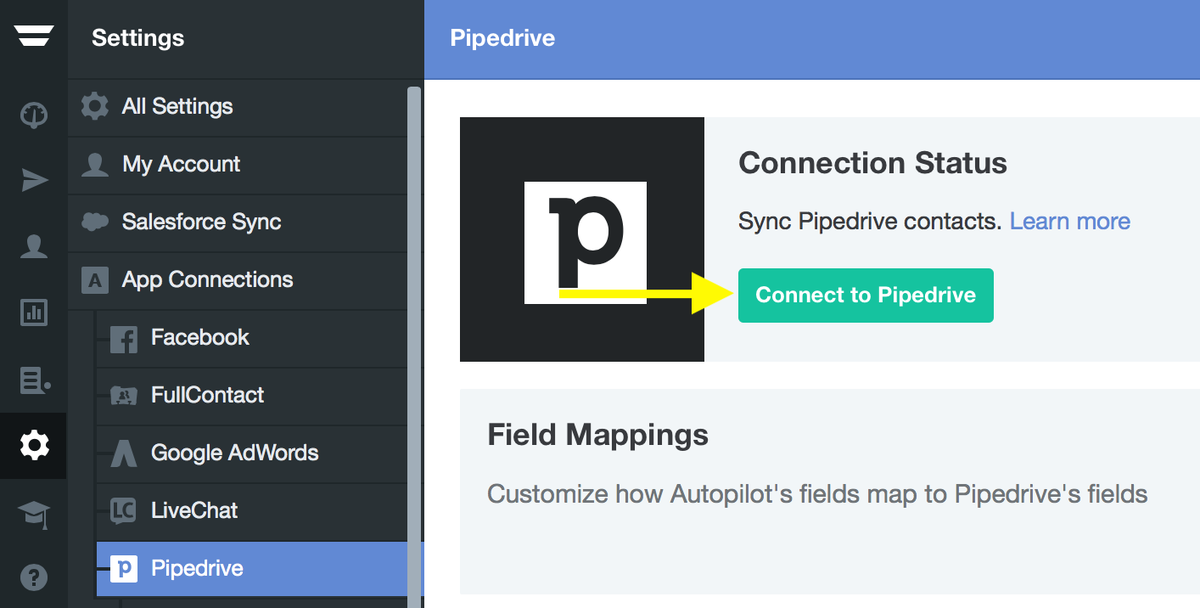Open the help question mark icon
Image resolution: width=1200 pixels, height=608 pixels.
tap(34, 577)
